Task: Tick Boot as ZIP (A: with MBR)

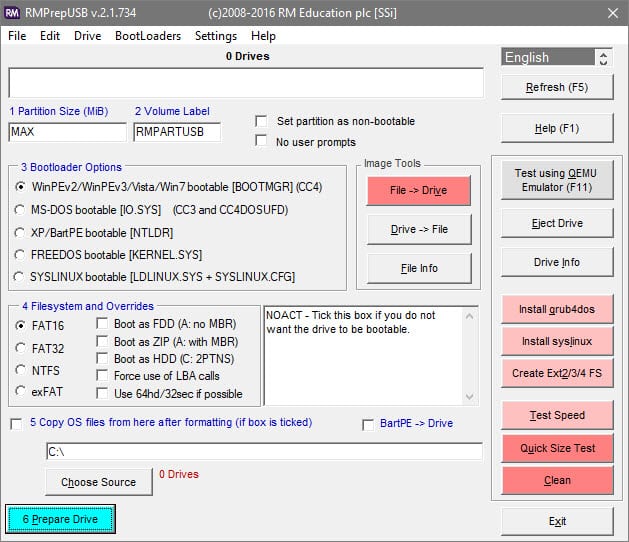Action: [102, 341]
